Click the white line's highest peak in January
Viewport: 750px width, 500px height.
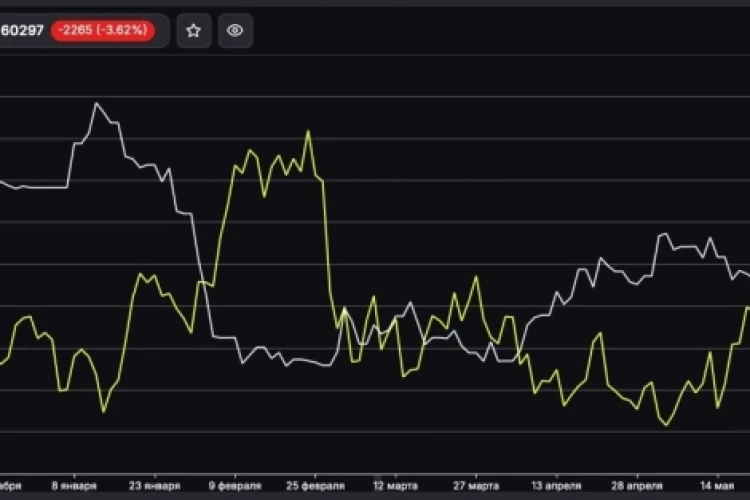tap(96, 103)
